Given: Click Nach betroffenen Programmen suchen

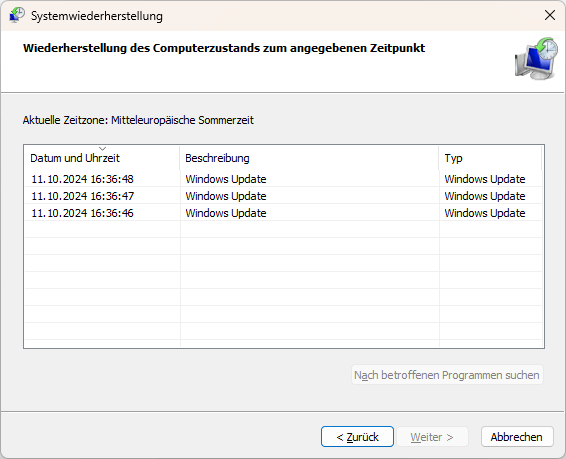Looking at the screenshot, I should click(x=447, y=375).
